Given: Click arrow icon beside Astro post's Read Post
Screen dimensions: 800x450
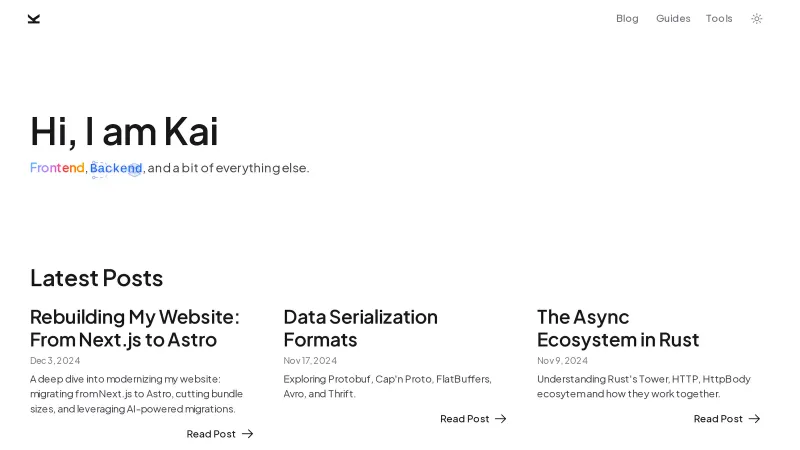Looking at the screenshot, I should pyautogui.click(x=248, y=434).
